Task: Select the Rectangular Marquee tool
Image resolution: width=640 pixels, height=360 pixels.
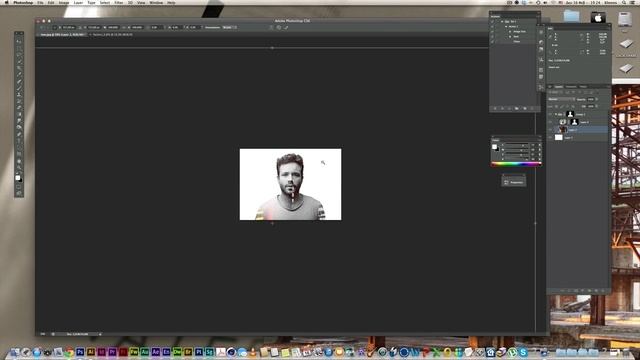Action: coord(19,48)
